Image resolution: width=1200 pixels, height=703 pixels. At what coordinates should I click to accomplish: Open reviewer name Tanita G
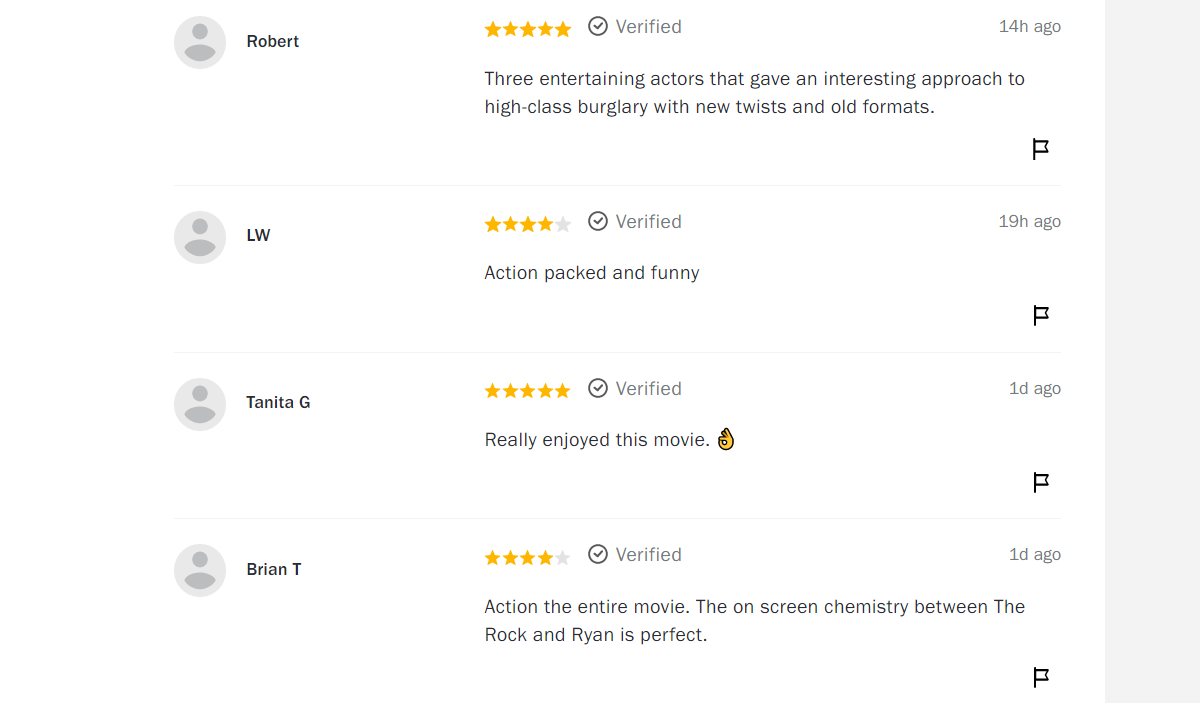[278, 402]
